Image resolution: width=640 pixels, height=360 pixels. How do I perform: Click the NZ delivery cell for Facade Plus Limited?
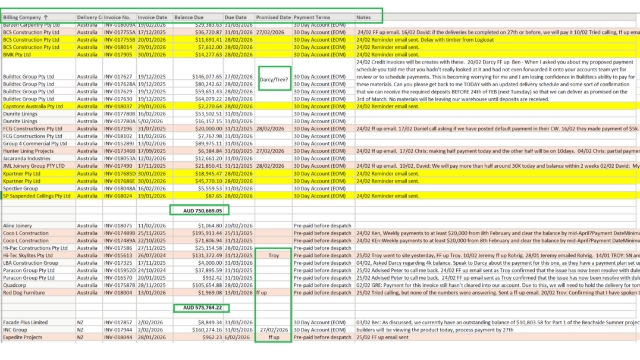(x=89, y=322)
